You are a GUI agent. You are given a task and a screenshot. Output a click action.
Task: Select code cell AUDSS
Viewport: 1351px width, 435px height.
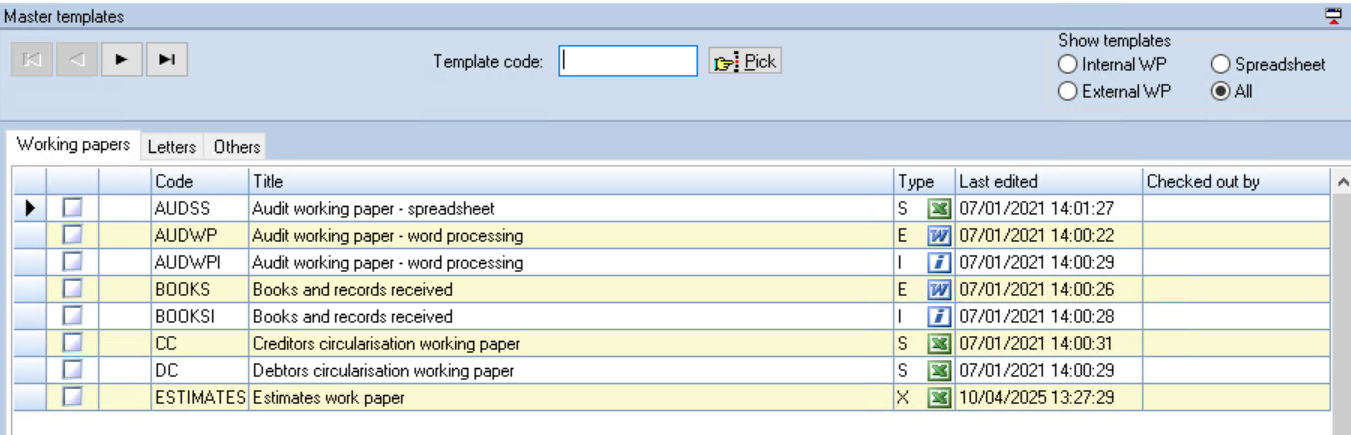(199, 209)
